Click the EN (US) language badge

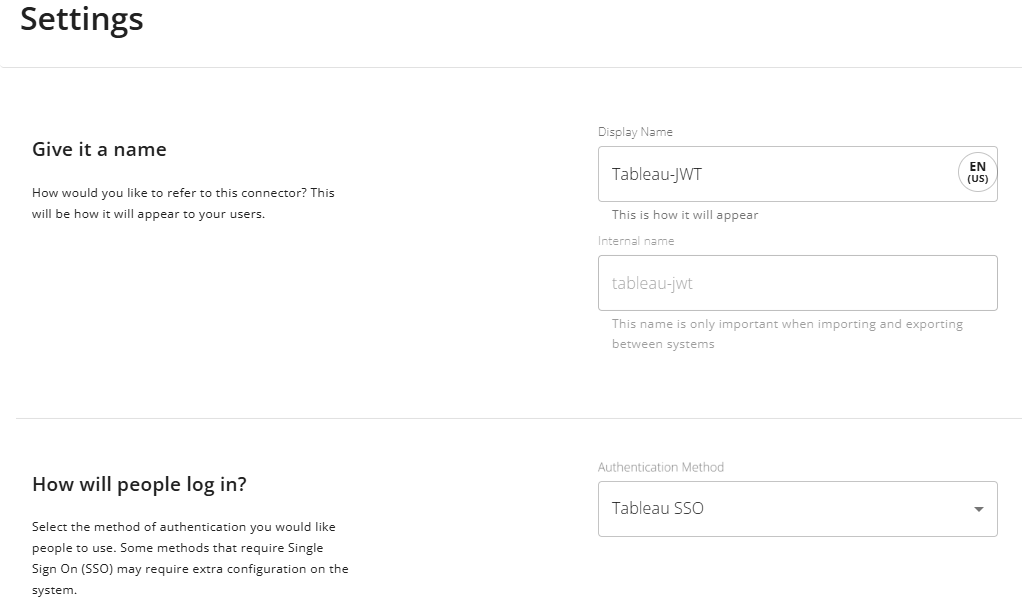click(977, 173)
